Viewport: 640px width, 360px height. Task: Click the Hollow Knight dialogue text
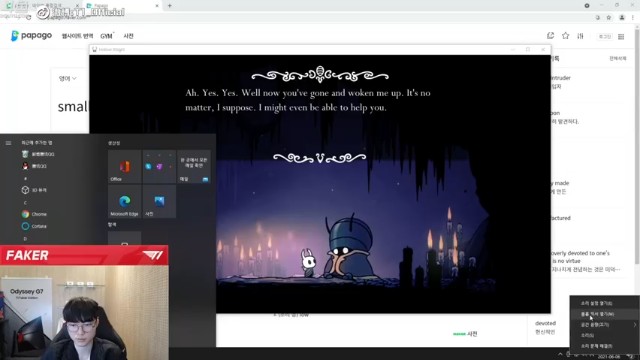coord(308,100)
